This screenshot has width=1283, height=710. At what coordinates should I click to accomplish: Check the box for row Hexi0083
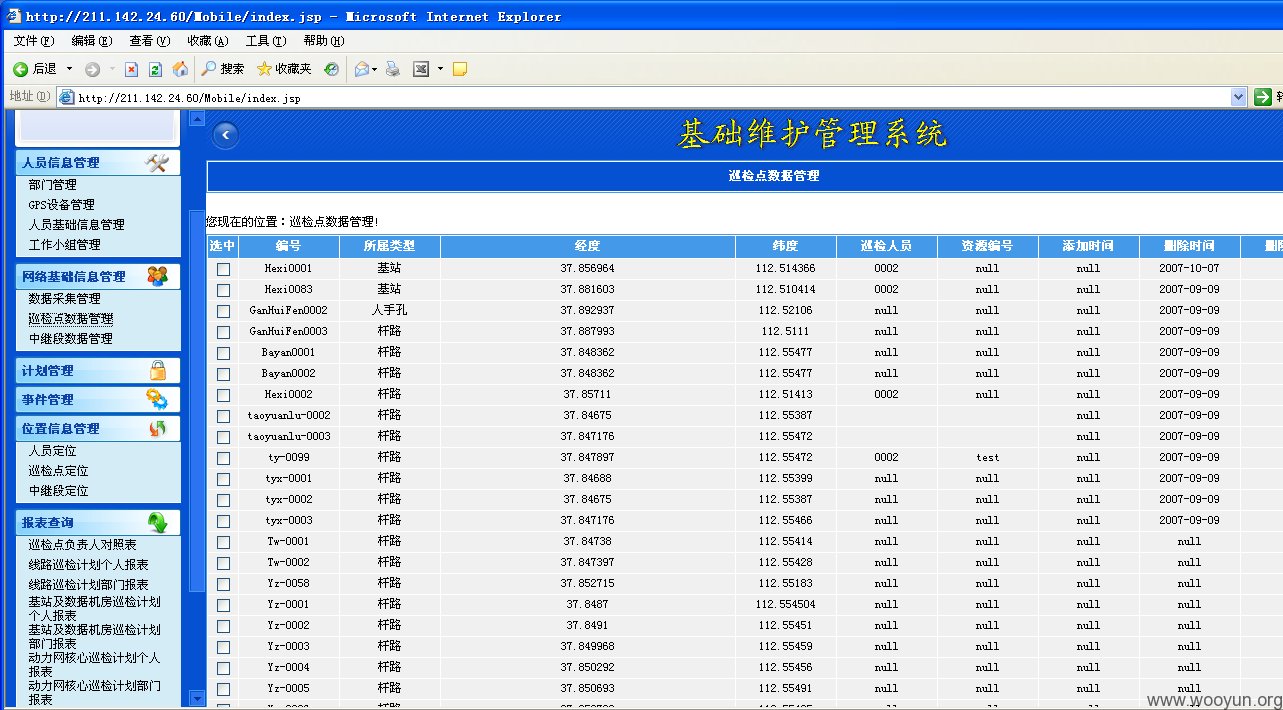coord(223,290)
